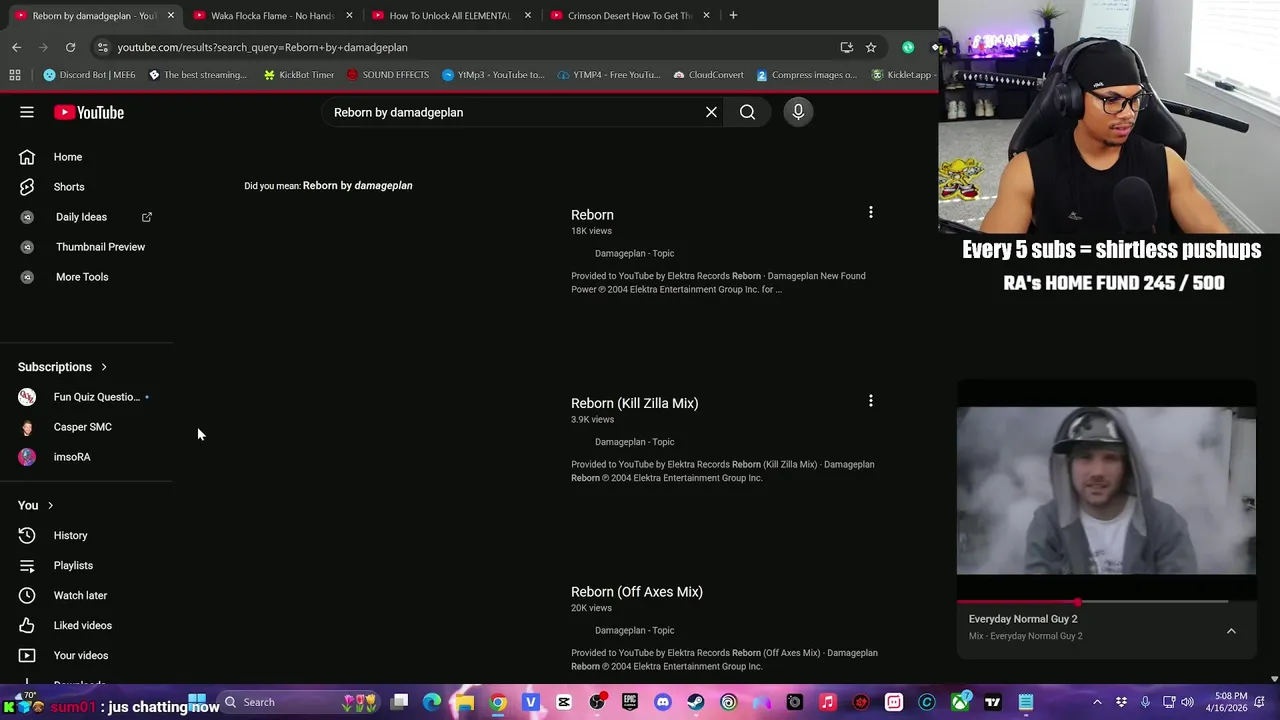Open the Reborn (Off Axes Mix) result

(x=637, y=592)
